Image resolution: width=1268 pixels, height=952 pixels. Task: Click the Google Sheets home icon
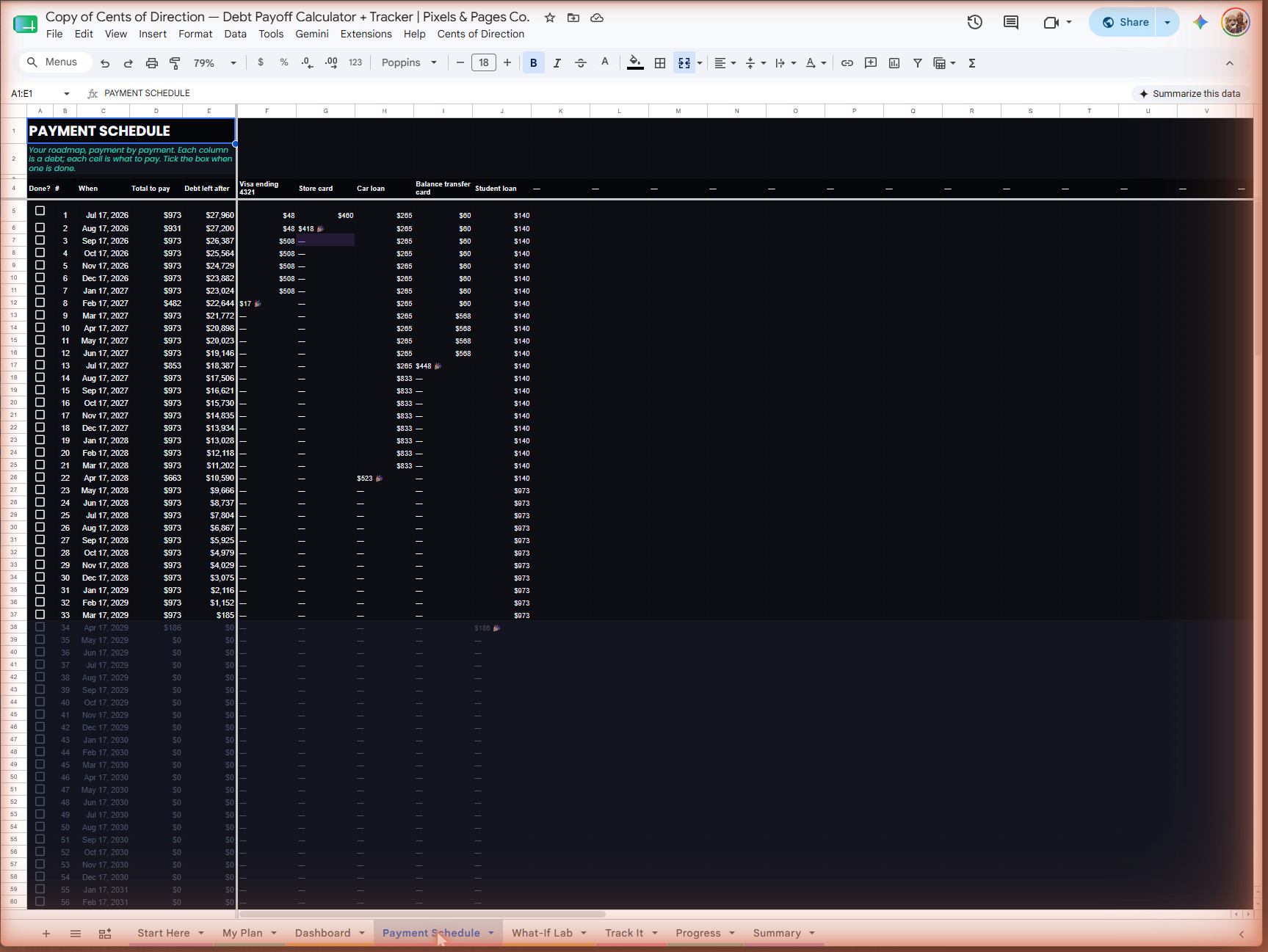[x=25, y=24]
